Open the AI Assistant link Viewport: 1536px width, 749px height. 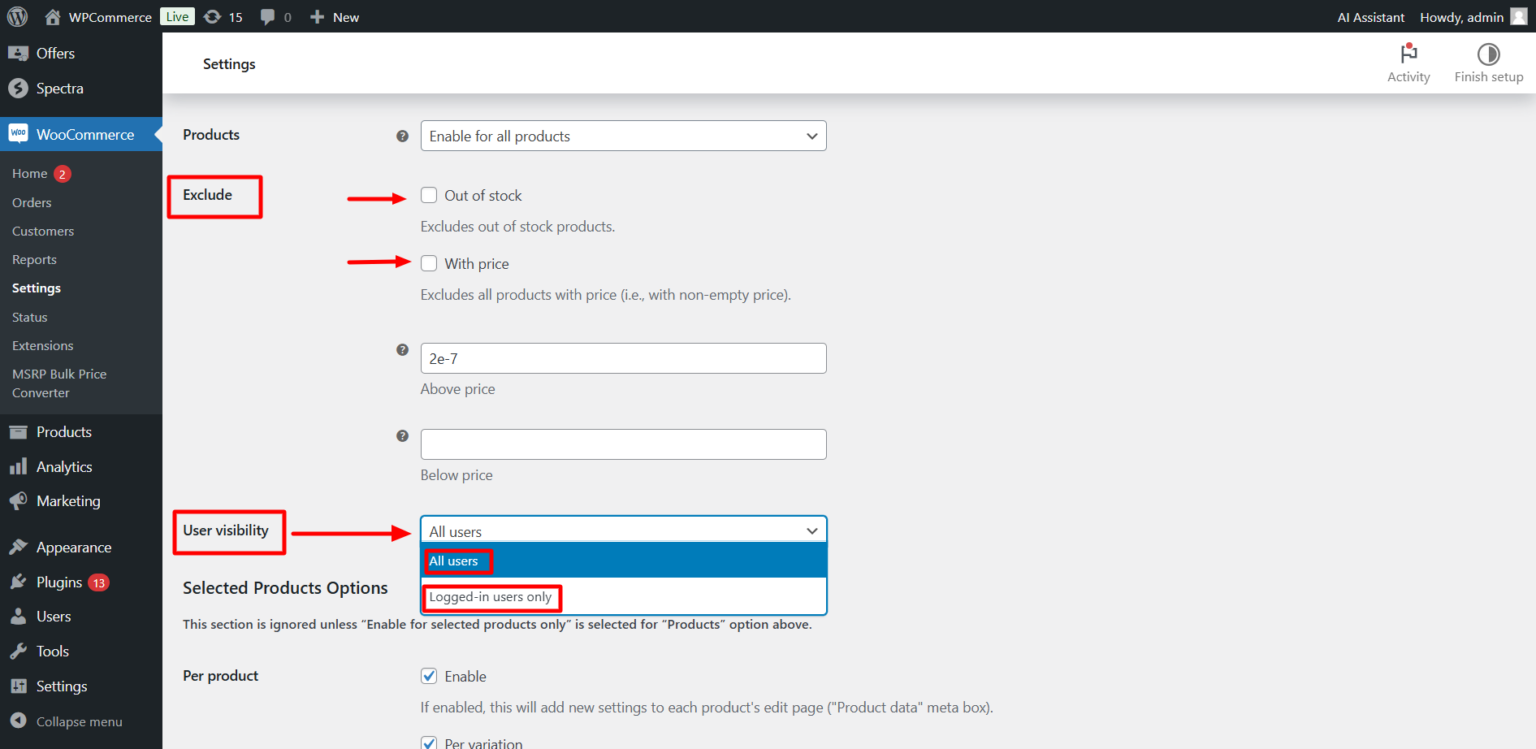coord(1370,17)
